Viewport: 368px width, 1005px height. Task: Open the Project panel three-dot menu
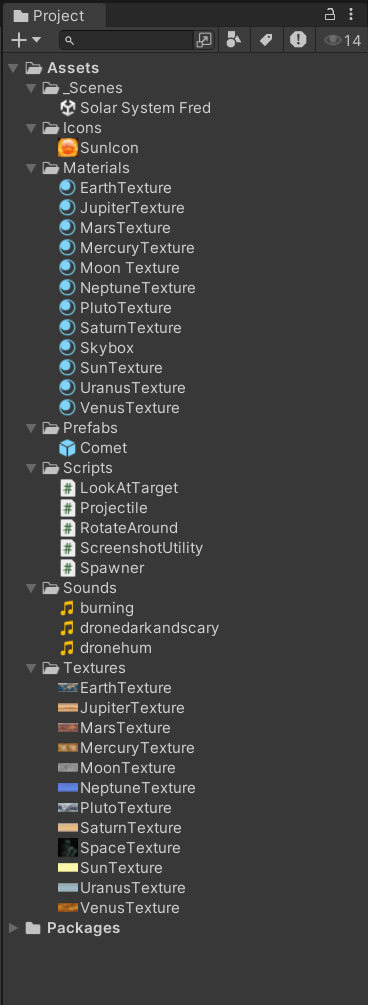[351, 14]
